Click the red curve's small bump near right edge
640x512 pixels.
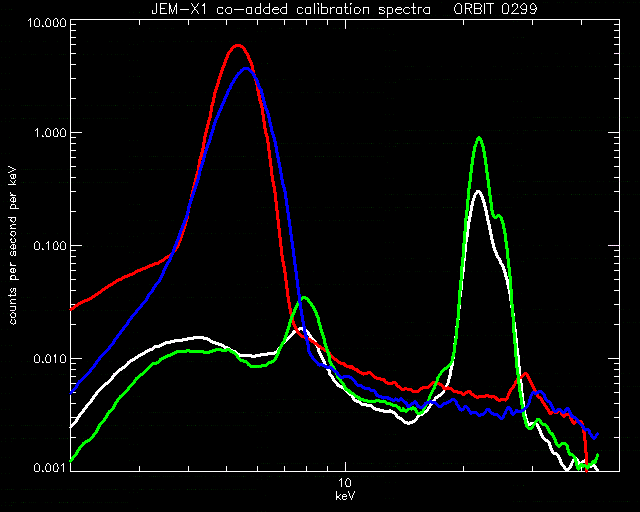point(526,374)
